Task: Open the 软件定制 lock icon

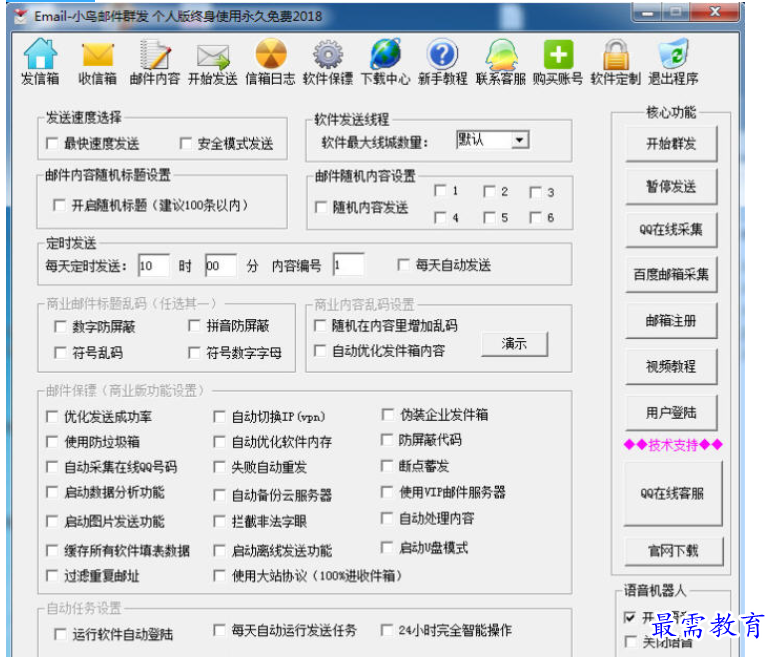Action: click(616, 54)
